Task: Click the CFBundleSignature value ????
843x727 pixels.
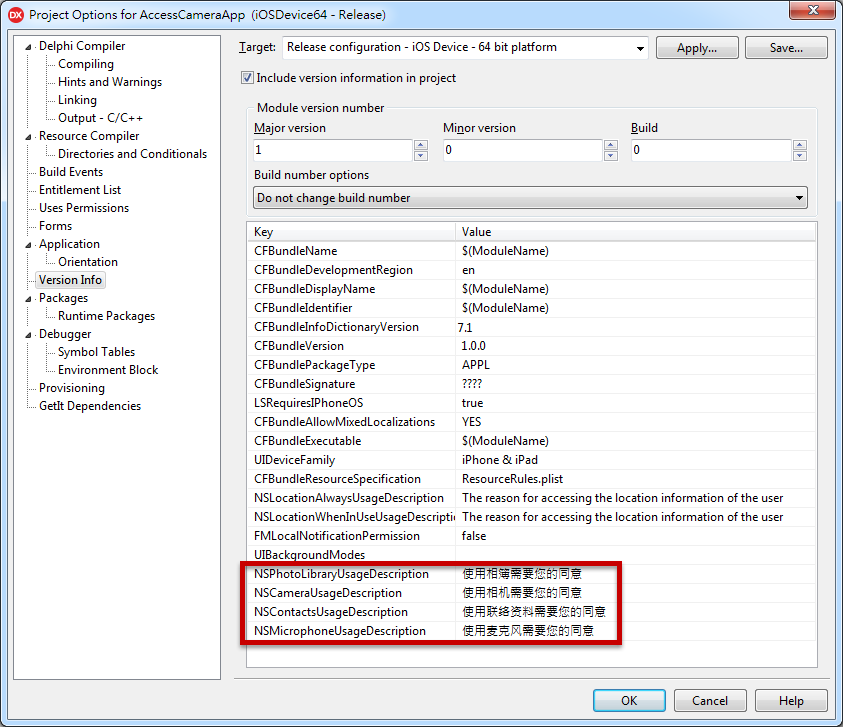Action: click(472, 384)
